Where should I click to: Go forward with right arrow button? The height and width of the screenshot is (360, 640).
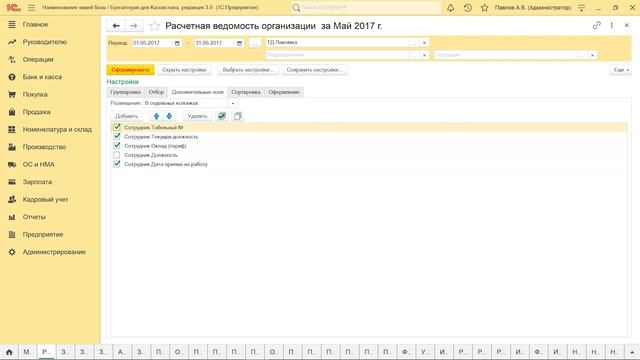pyautogui.click(x=134, y=26)
